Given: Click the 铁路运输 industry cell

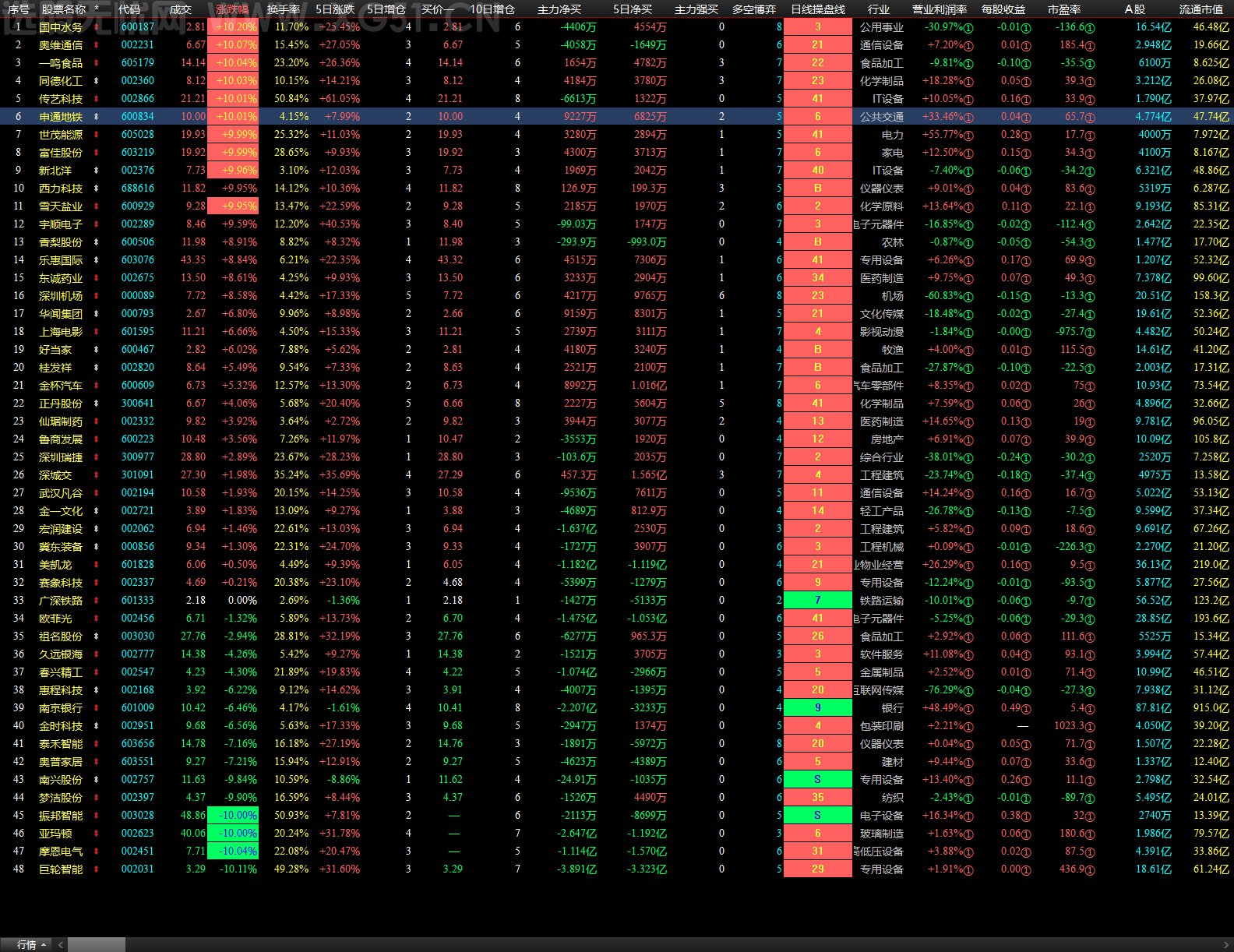Looking at the screenshot, I should [882, 601].
